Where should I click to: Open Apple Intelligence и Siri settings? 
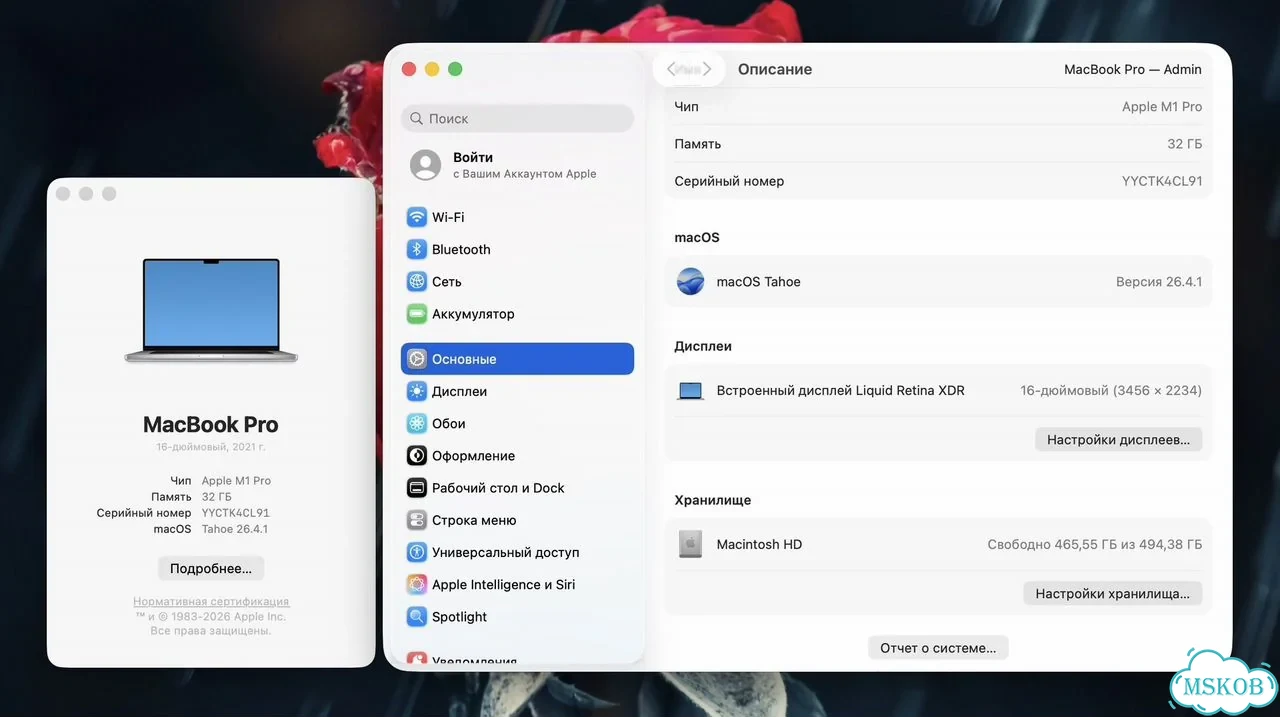pyautogui.click(x=518, y=584)
